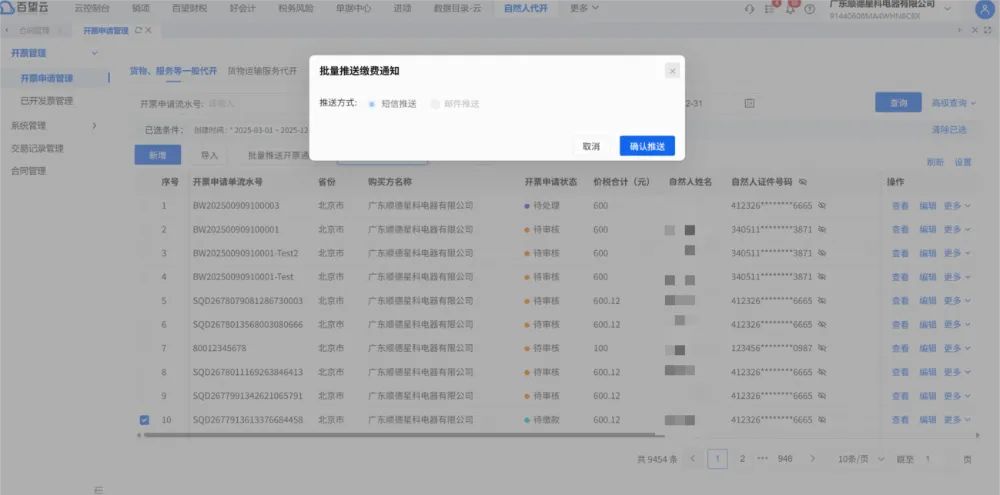The image size is (1000, 495).
Task: Open the notification bell icon
Action: point(790,9)
